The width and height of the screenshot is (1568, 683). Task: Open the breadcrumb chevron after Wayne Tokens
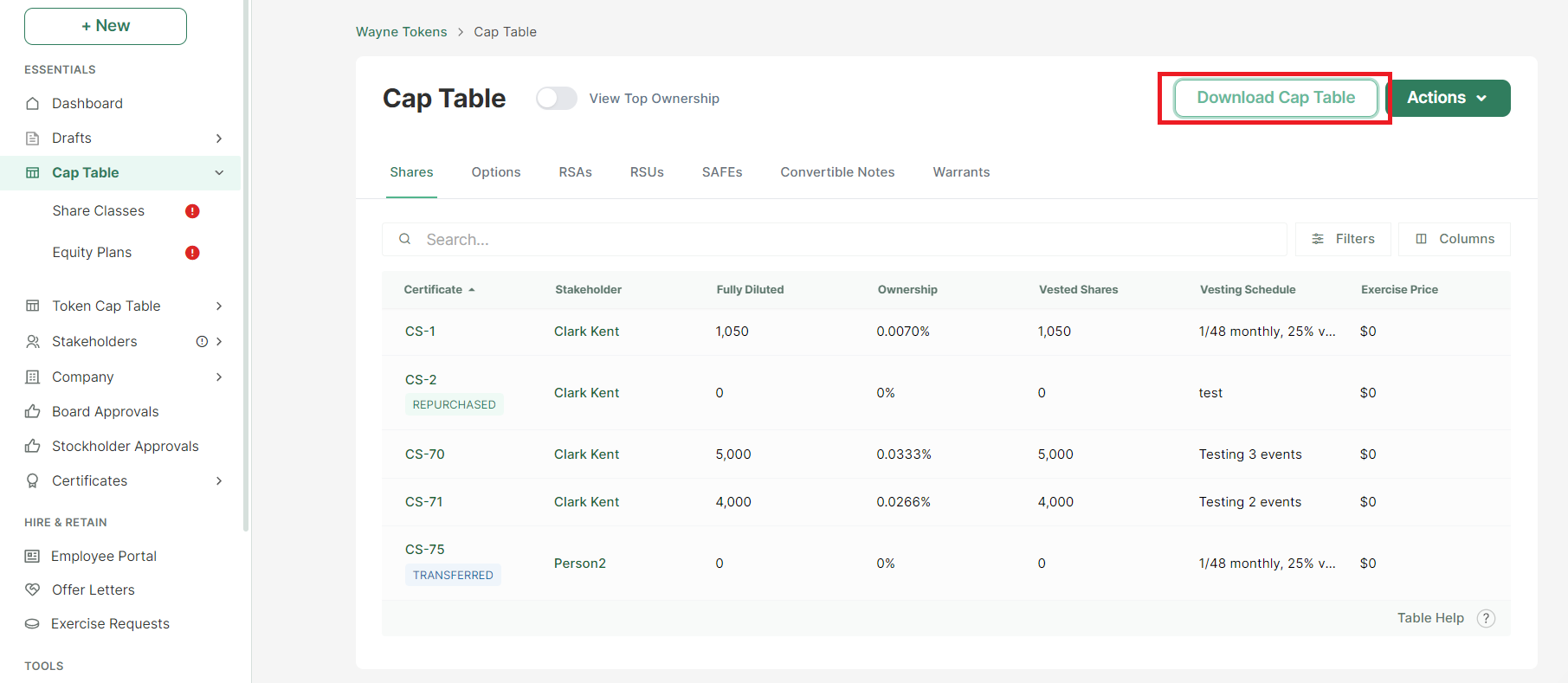coord(461,32)
